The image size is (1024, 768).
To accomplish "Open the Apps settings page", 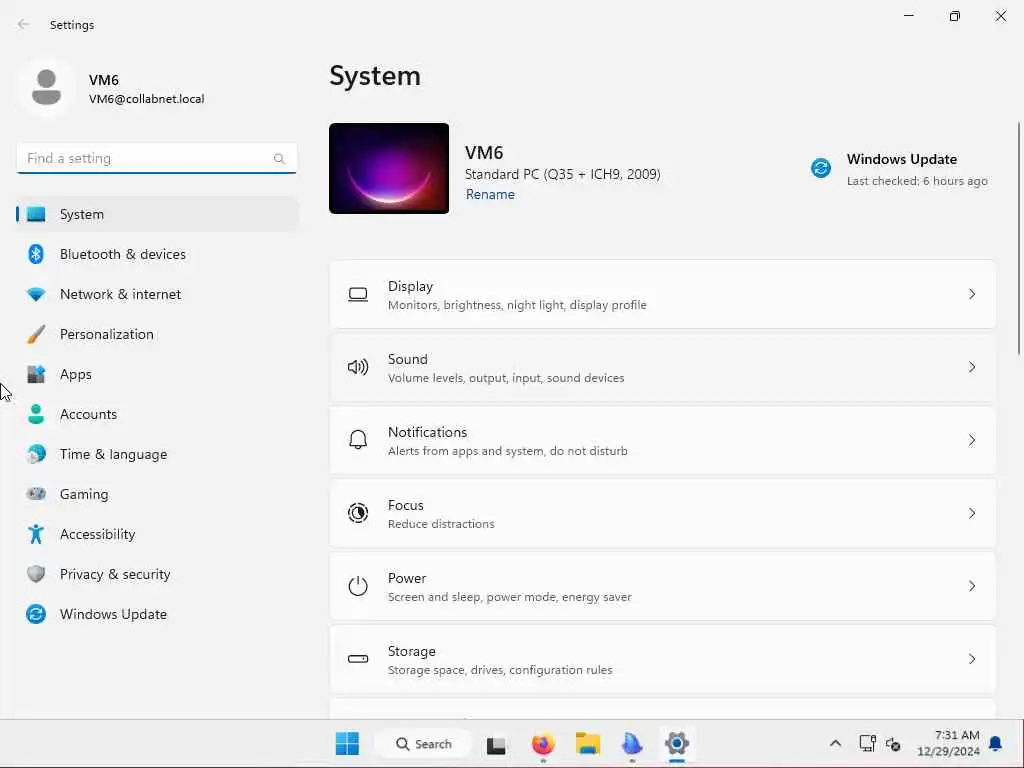I will [157, 374].
